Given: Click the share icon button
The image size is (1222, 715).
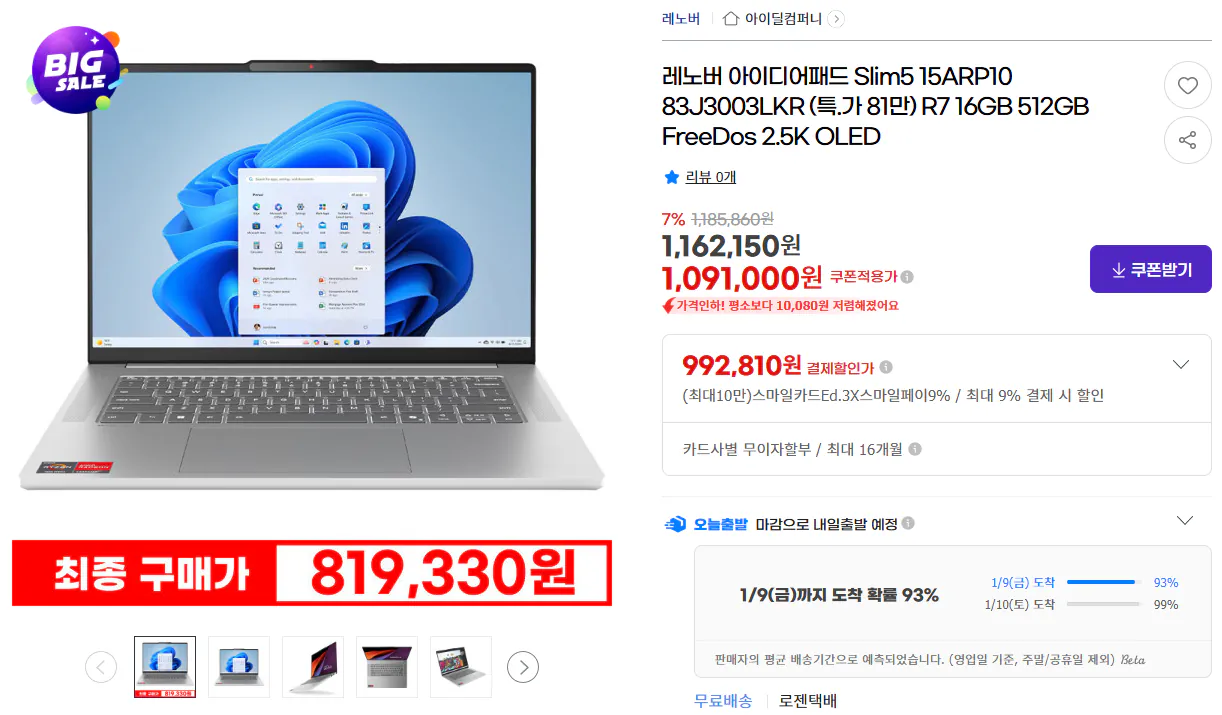Looking at the screenshot, I should 1187,140.
